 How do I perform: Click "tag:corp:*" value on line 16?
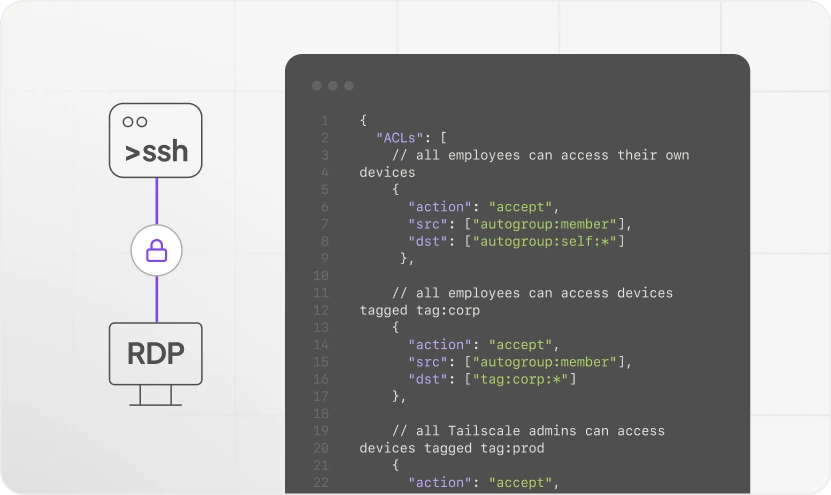(520, 379)
